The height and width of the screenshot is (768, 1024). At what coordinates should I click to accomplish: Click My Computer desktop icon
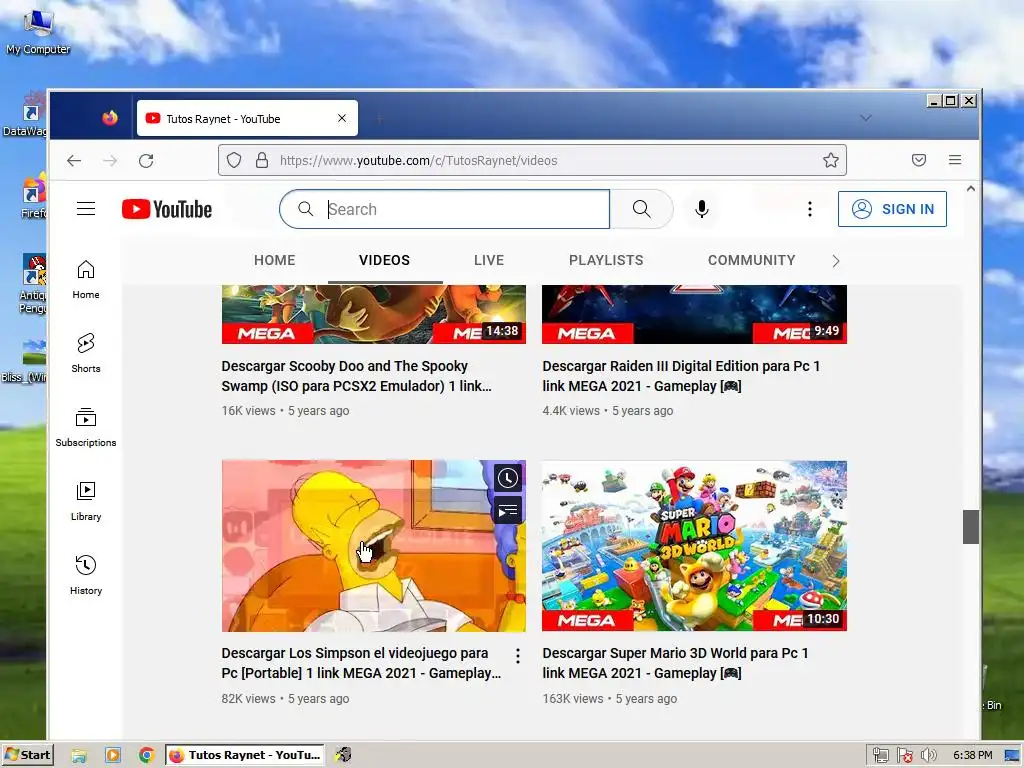point(38,32)
